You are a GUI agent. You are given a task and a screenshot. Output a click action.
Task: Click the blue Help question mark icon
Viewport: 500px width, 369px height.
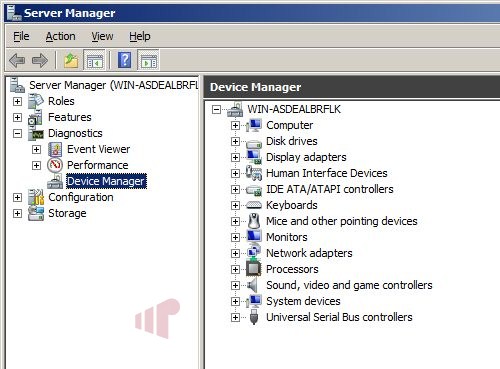[x=124, y=60]
